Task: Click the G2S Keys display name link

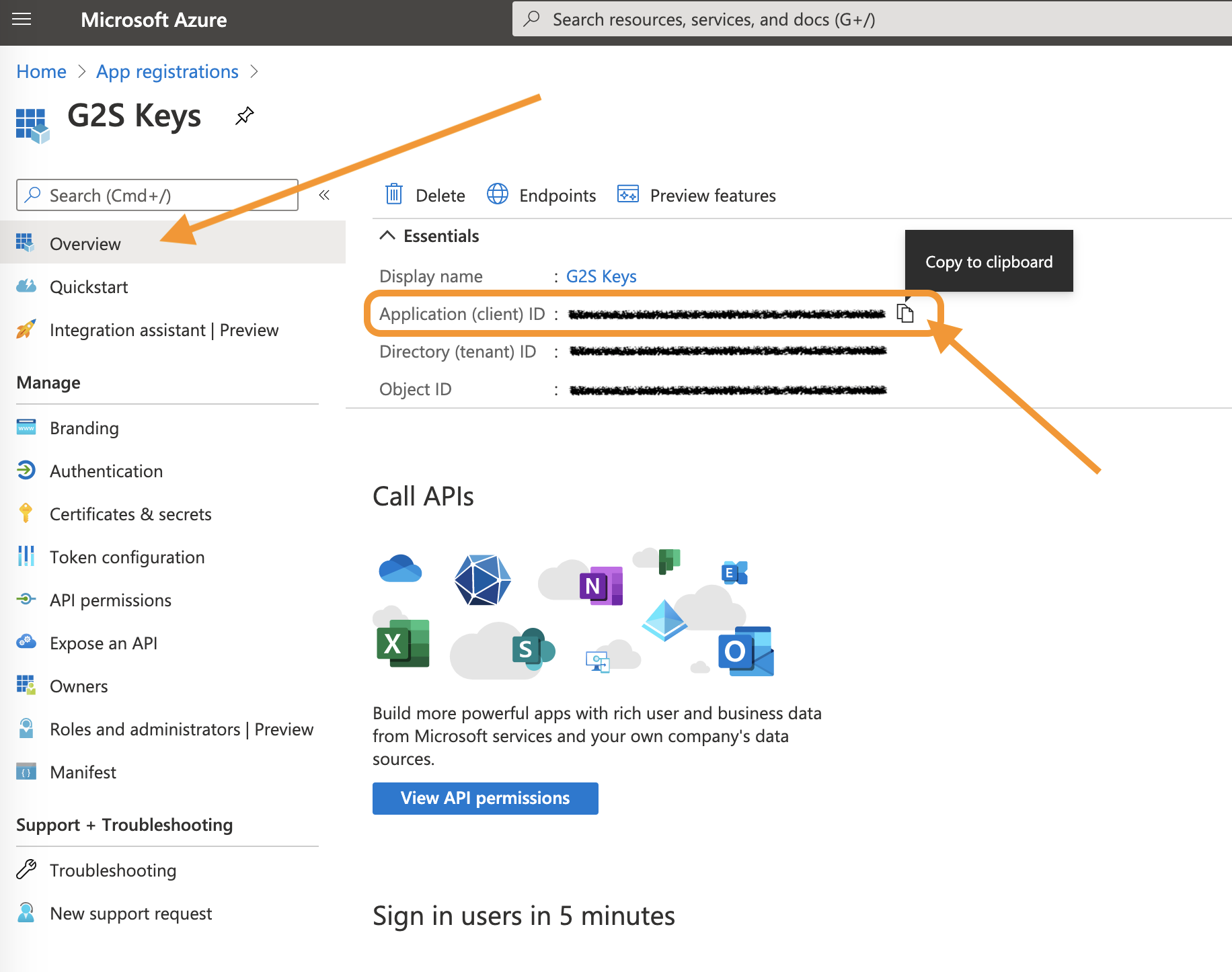Action: pyautogui.click(x=601, y=276)
